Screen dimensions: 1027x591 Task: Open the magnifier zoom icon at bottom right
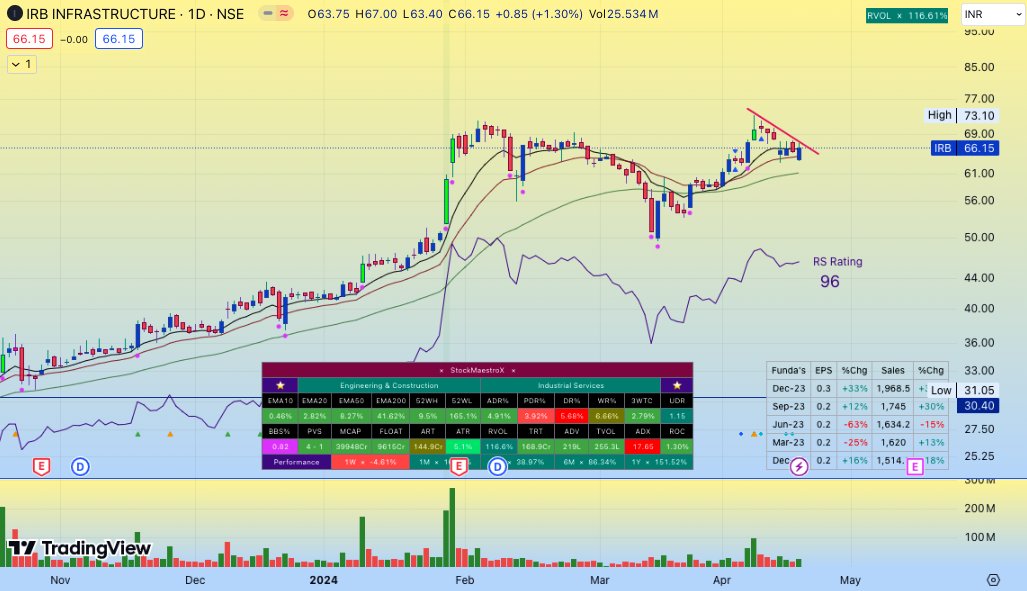(x=993, y=579)
